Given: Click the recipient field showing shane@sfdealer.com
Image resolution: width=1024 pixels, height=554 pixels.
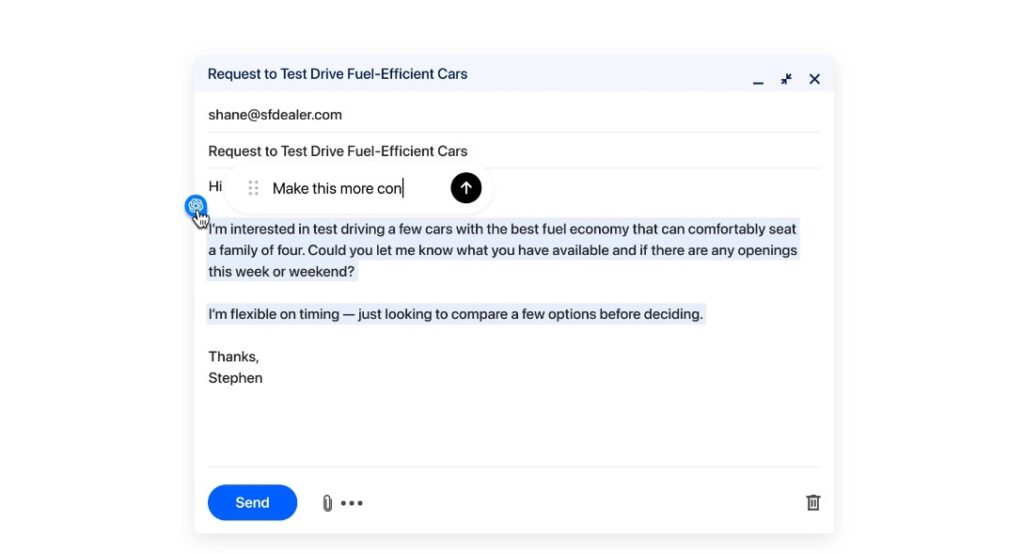Looking at the screenshot, I should (275, 115).
